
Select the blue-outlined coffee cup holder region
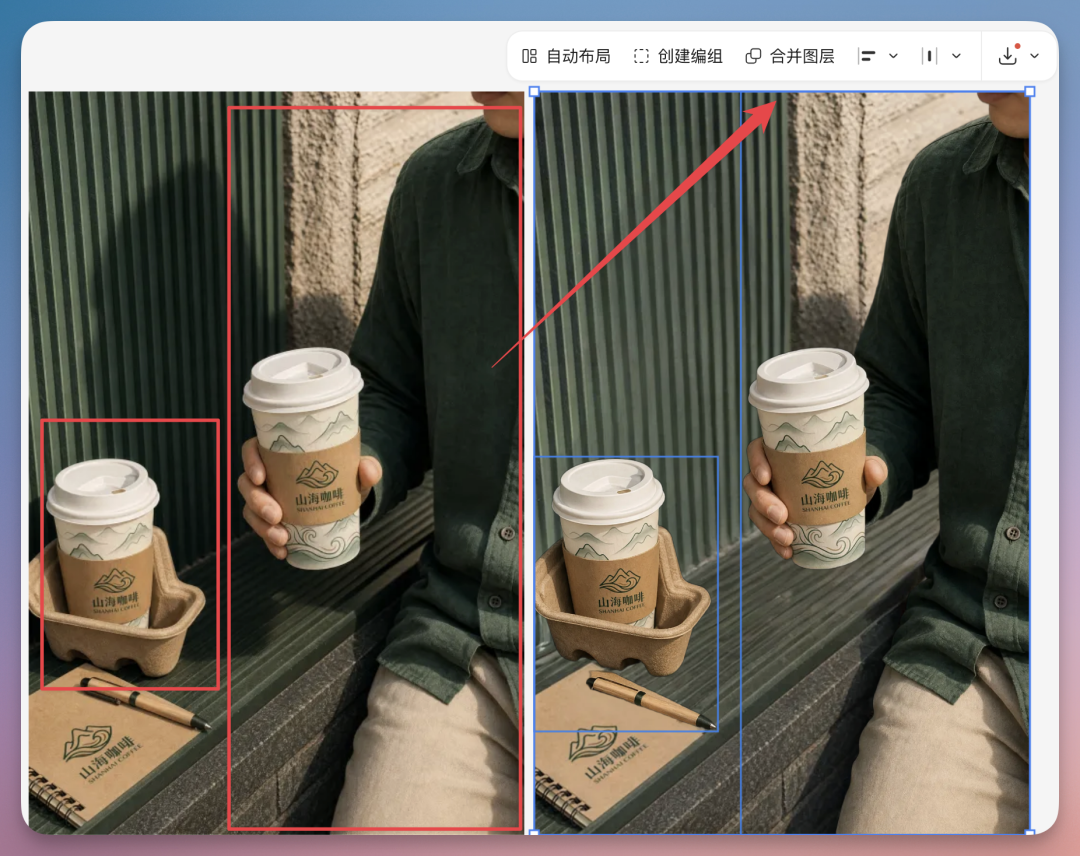pyautogui.click(x=628, y=590)
